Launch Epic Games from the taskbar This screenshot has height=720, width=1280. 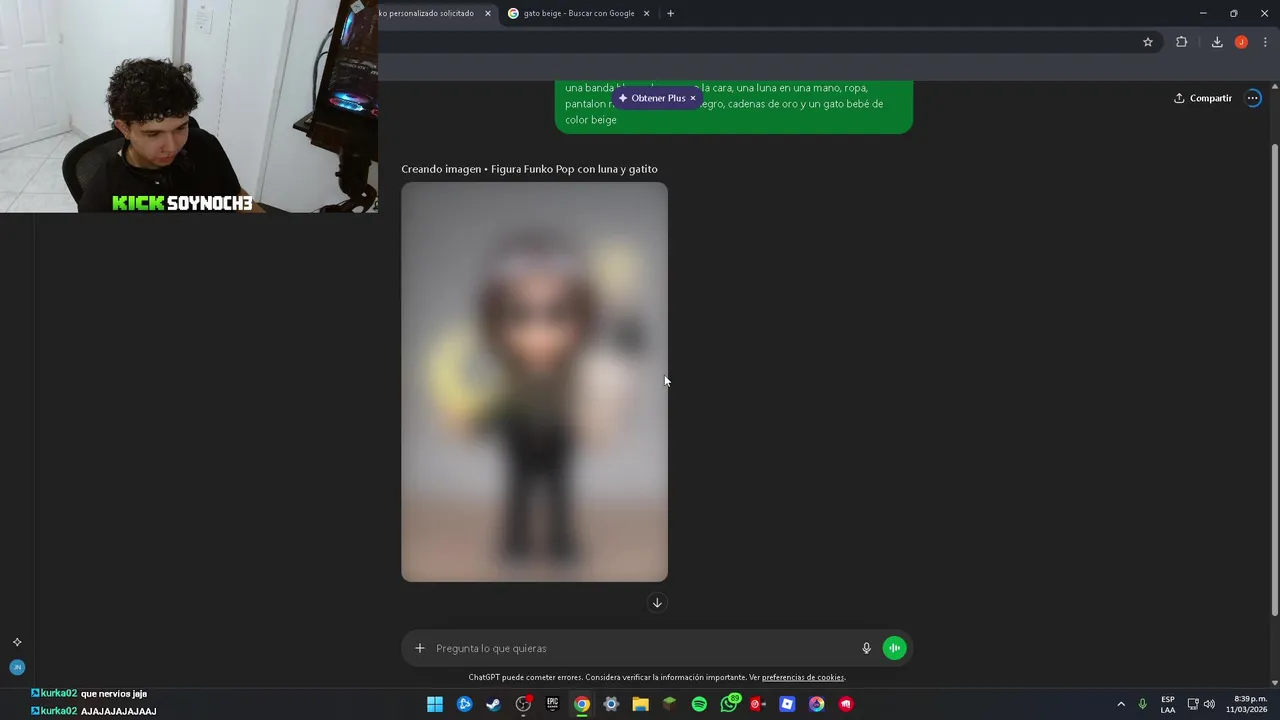[552, 704]
